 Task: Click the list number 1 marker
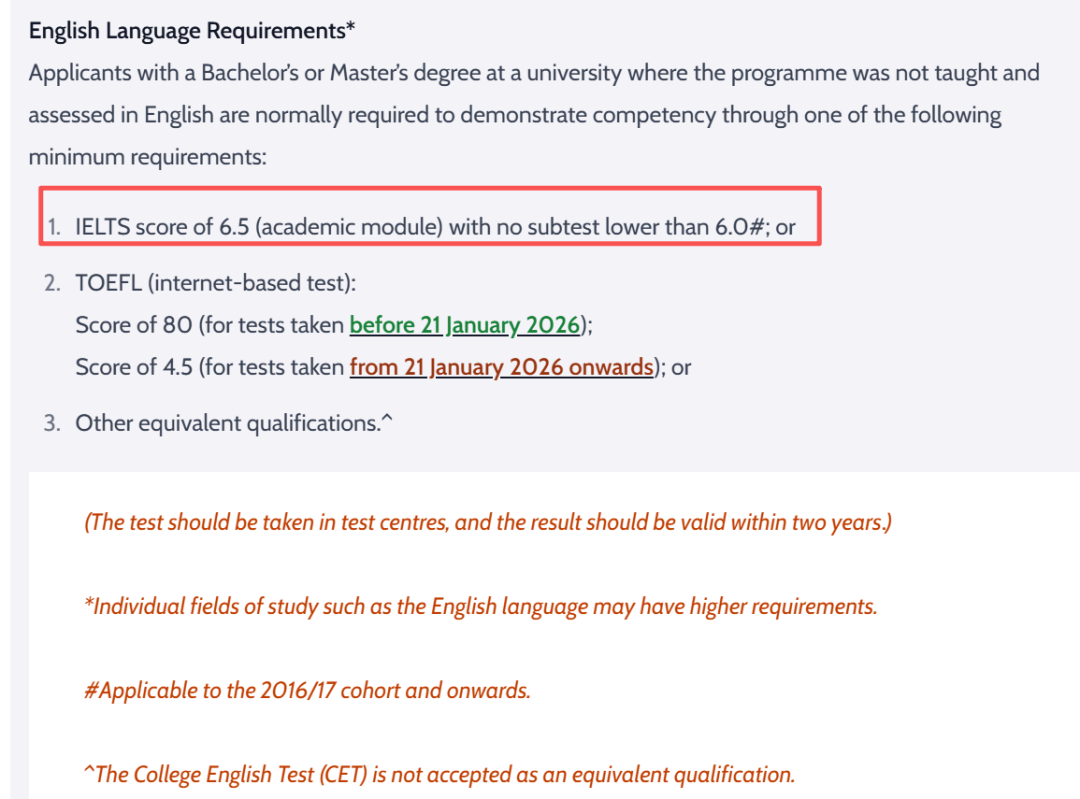tap(53, 227)
